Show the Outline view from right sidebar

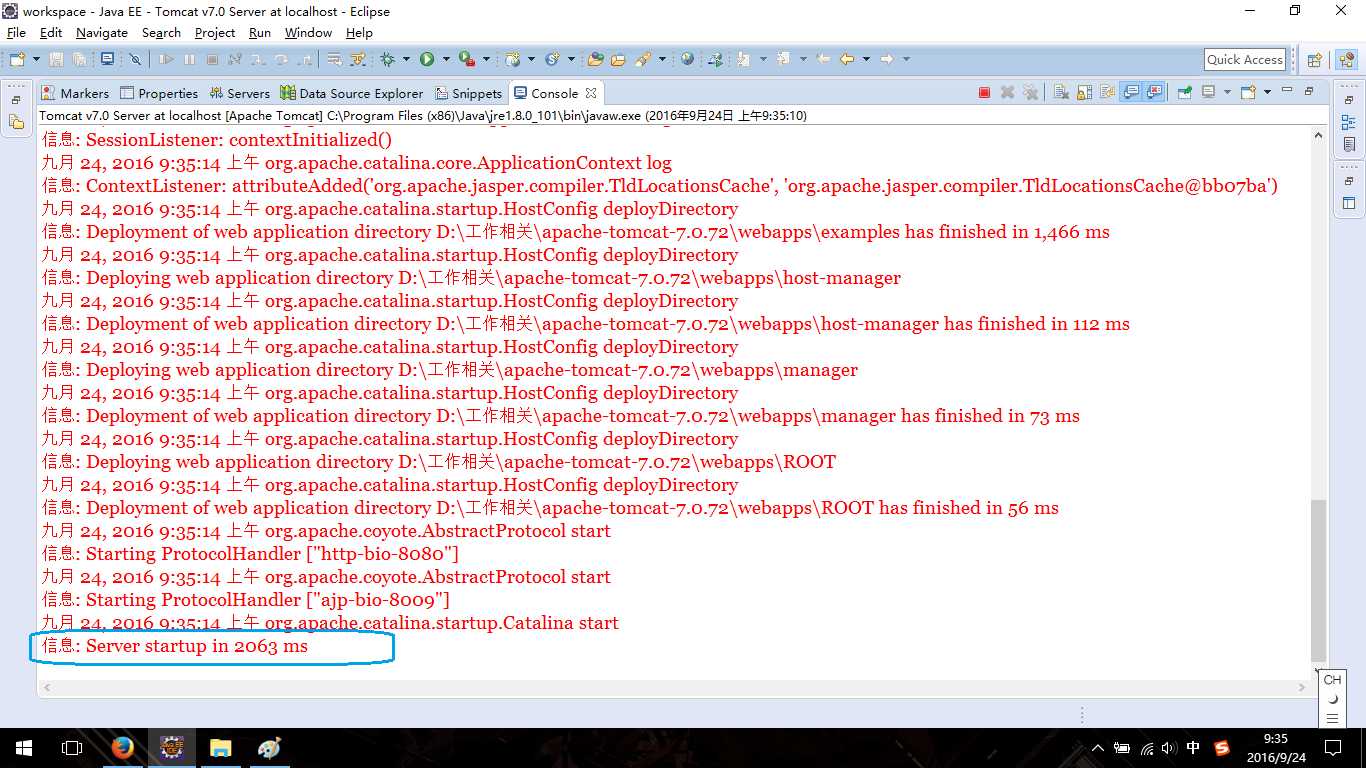pos(1349,123)
